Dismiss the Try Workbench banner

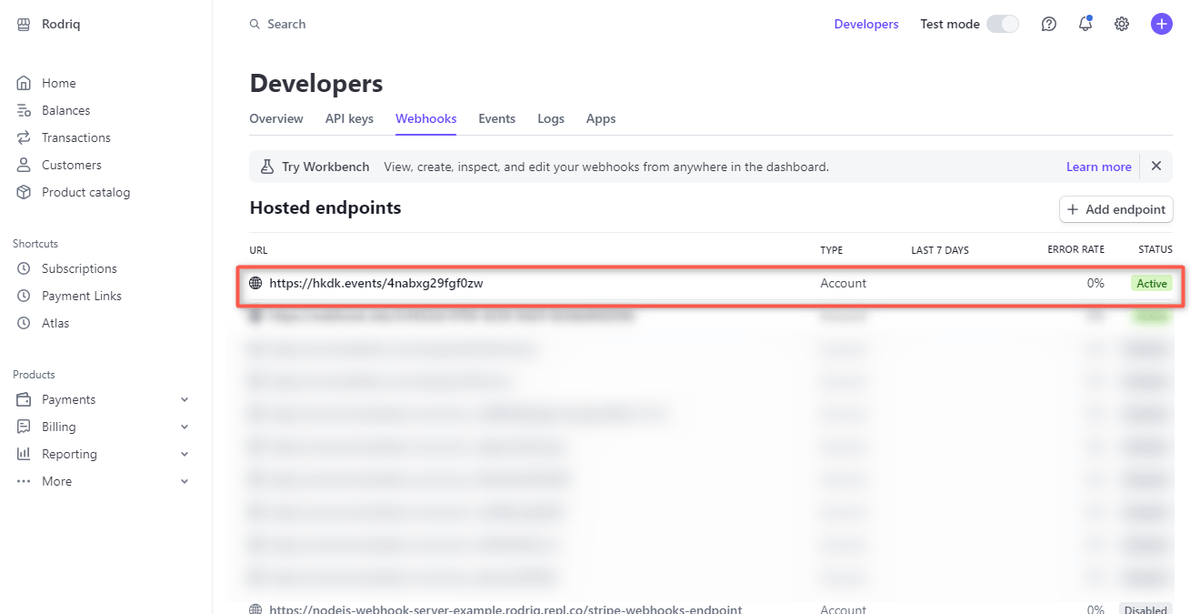[x=1156, y=166]
